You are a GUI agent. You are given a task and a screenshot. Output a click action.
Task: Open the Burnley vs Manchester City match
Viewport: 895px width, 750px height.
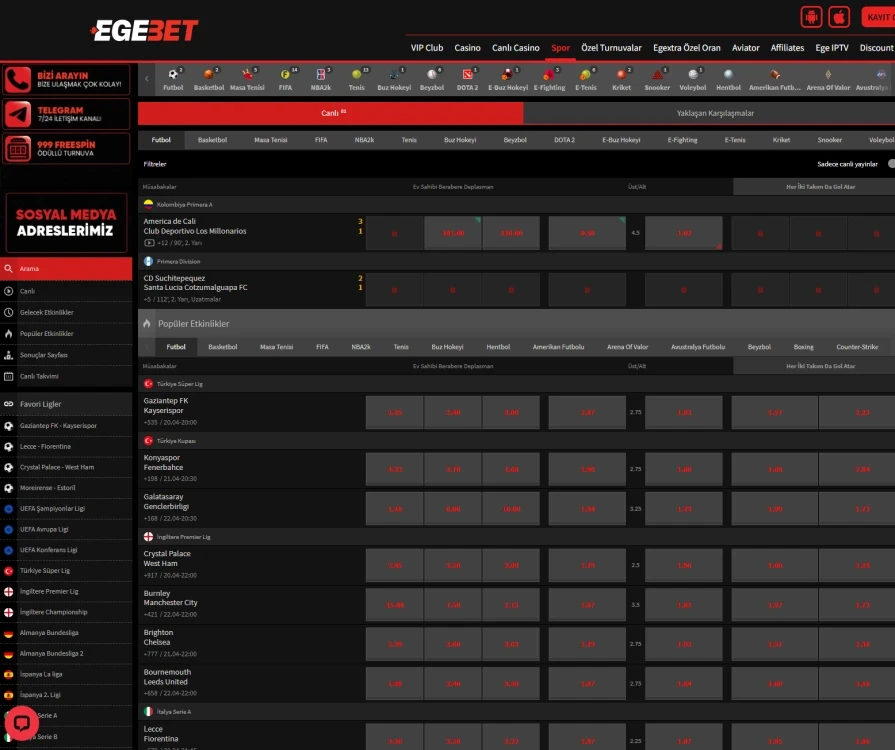pyautogui.click(x=170, y=598)
